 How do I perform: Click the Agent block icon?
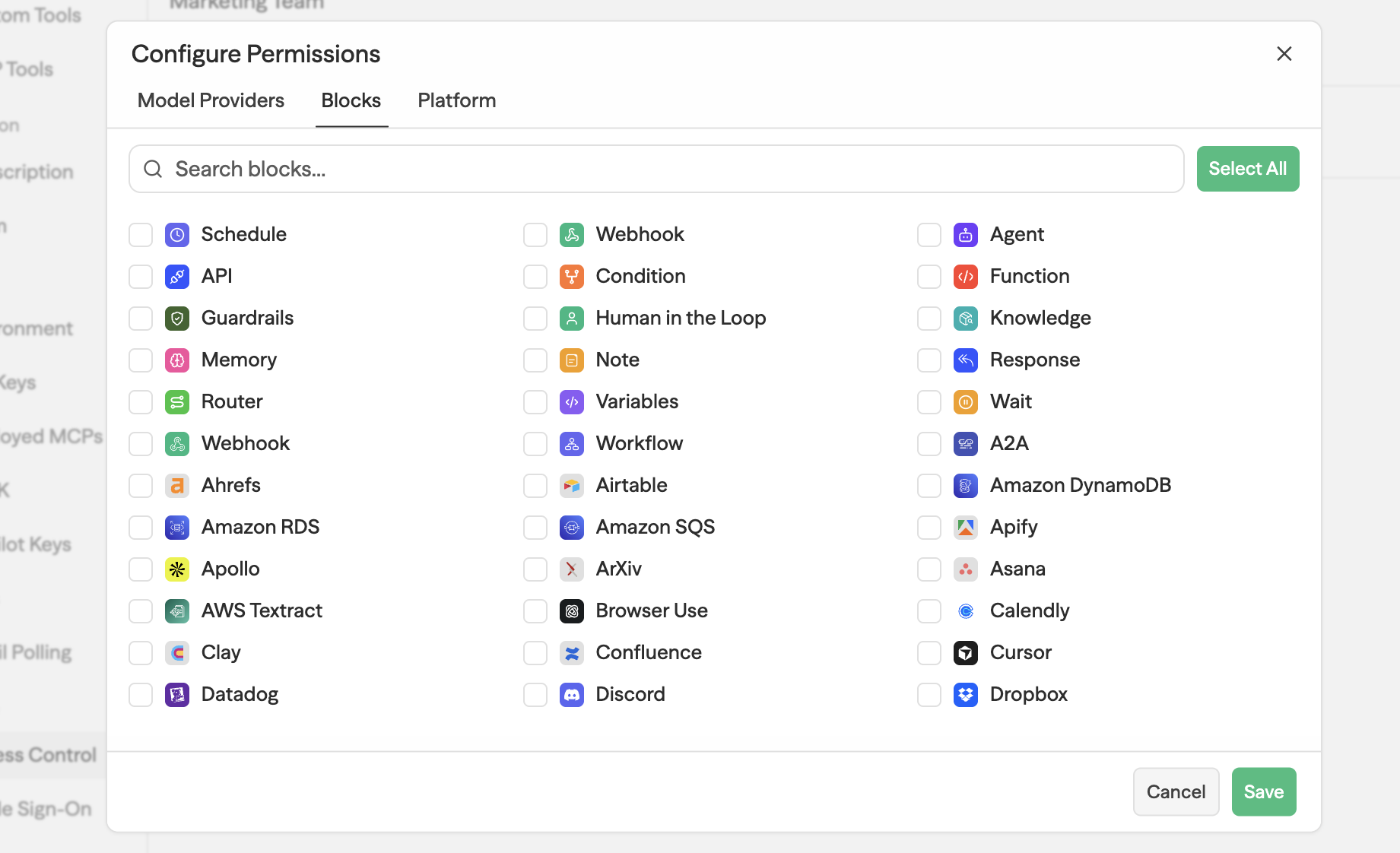coord(965,235)
